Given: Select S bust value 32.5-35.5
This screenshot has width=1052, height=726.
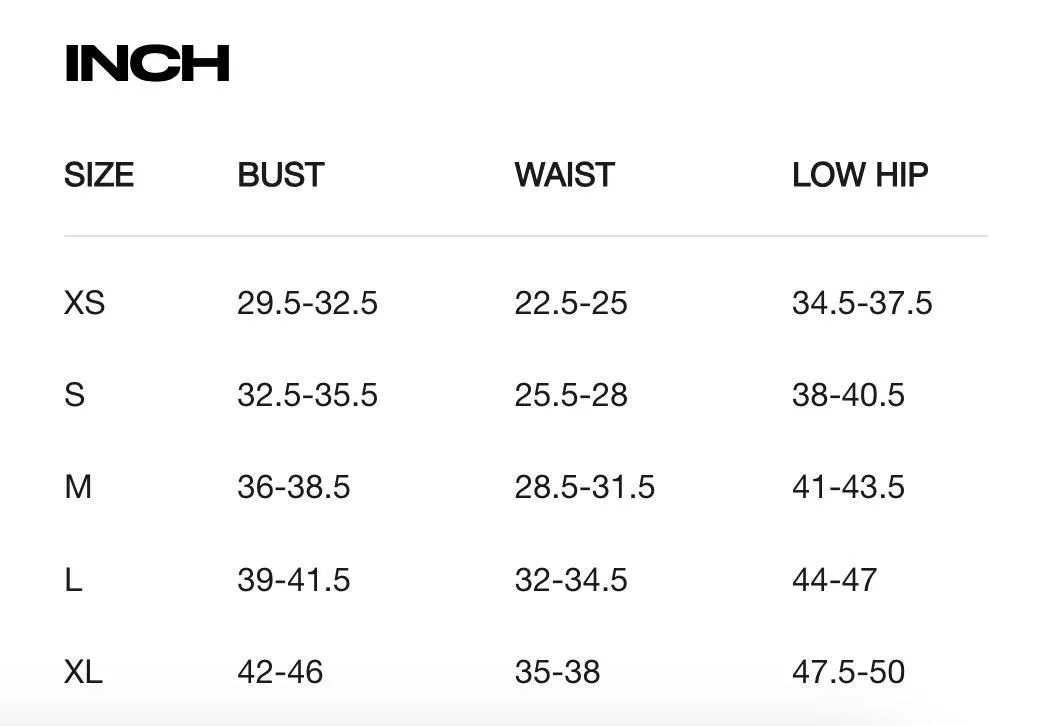Looking at the screenshot, I should point(307,395).
